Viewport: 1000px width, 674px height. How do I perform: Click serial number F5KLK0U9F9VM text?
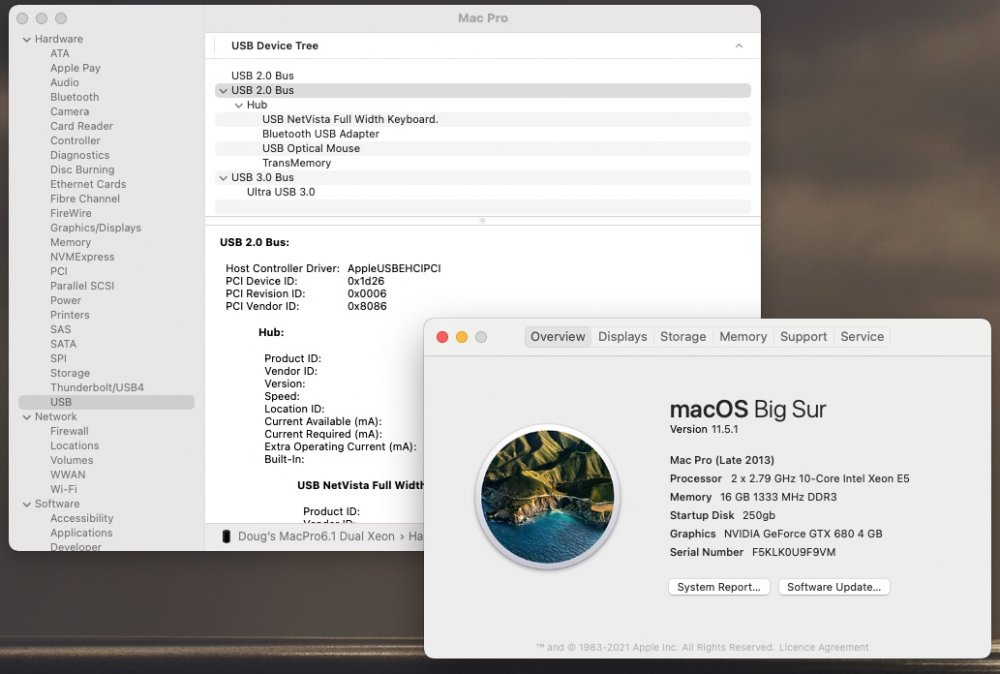point(793,552)
